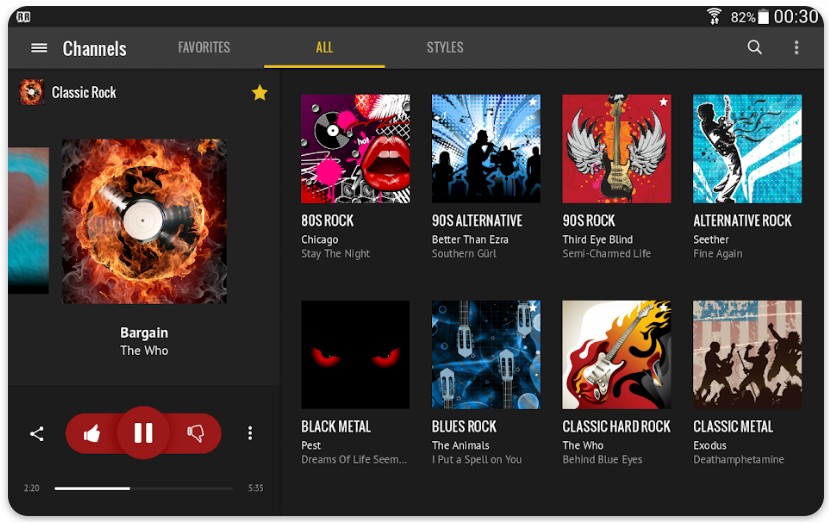Viewport: 829px width, 524px height.
Task: Thumbs up the song Bargain
Action: (92, 434)
